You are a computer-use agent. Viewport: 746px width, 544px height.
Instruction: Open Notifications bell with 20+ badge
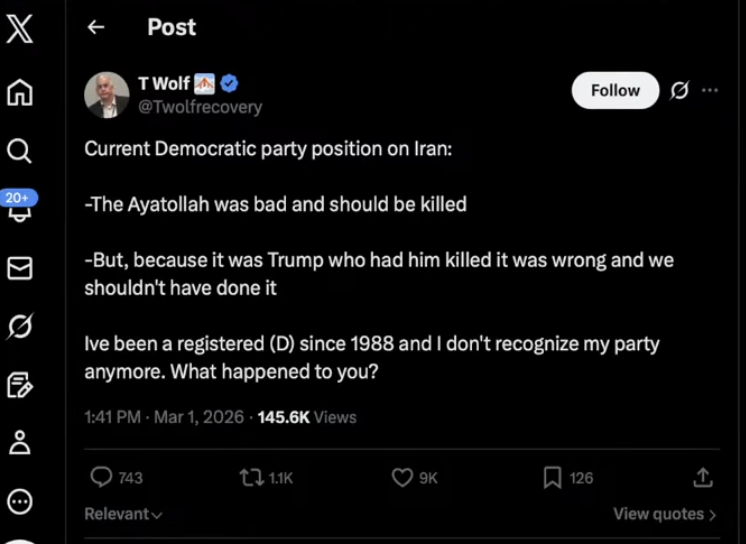(x=20, y=206)
